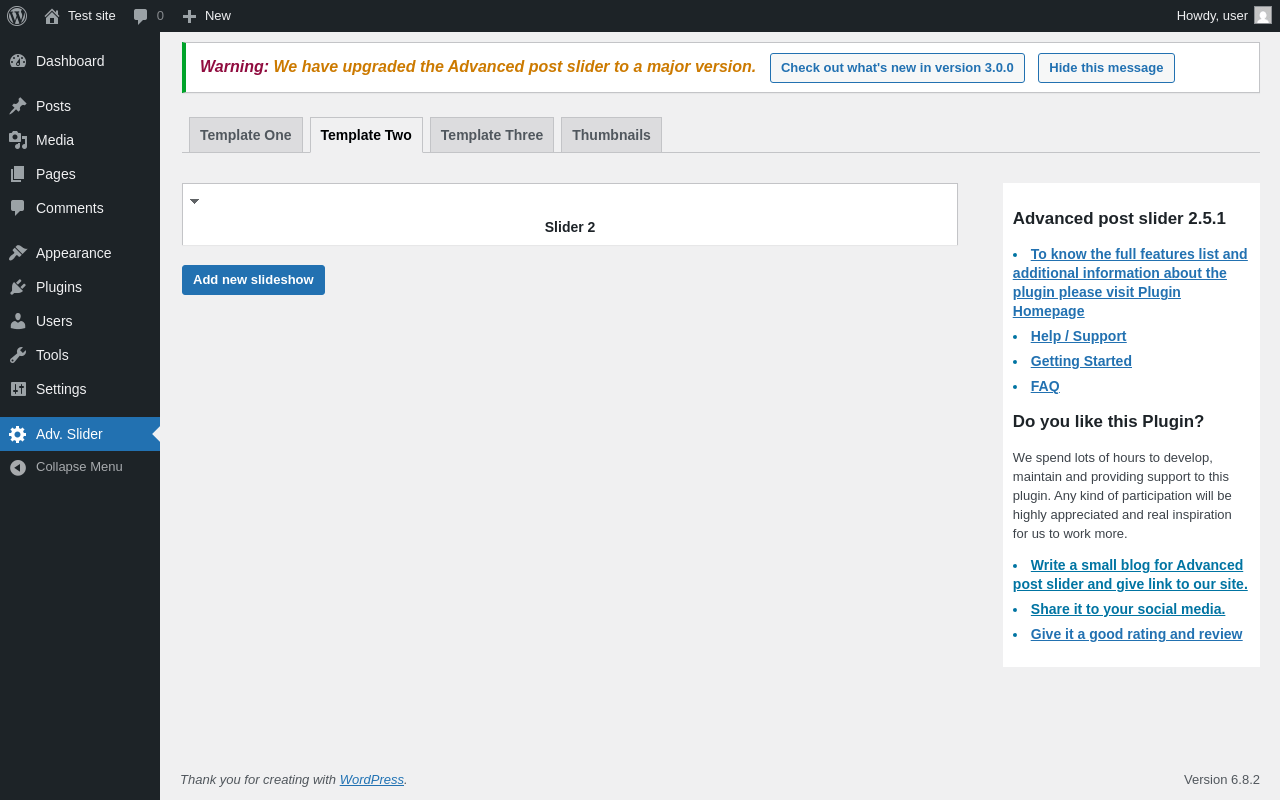Click the Dashboard gauge icon
This screenshot has height=800, width=1280.
click(x=18, y=61)
